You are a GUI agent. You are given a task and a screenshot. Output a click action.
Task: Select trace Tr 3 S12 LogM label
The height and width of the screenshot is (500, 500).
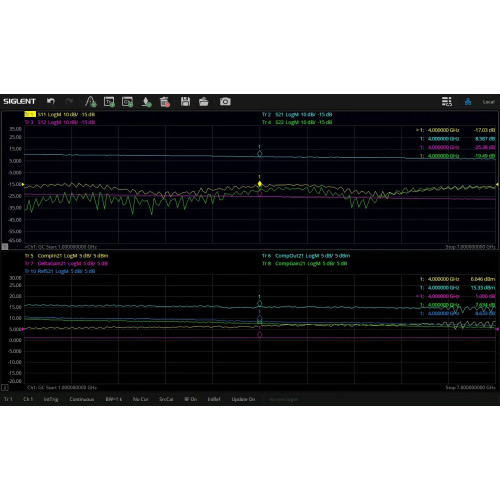60,122
